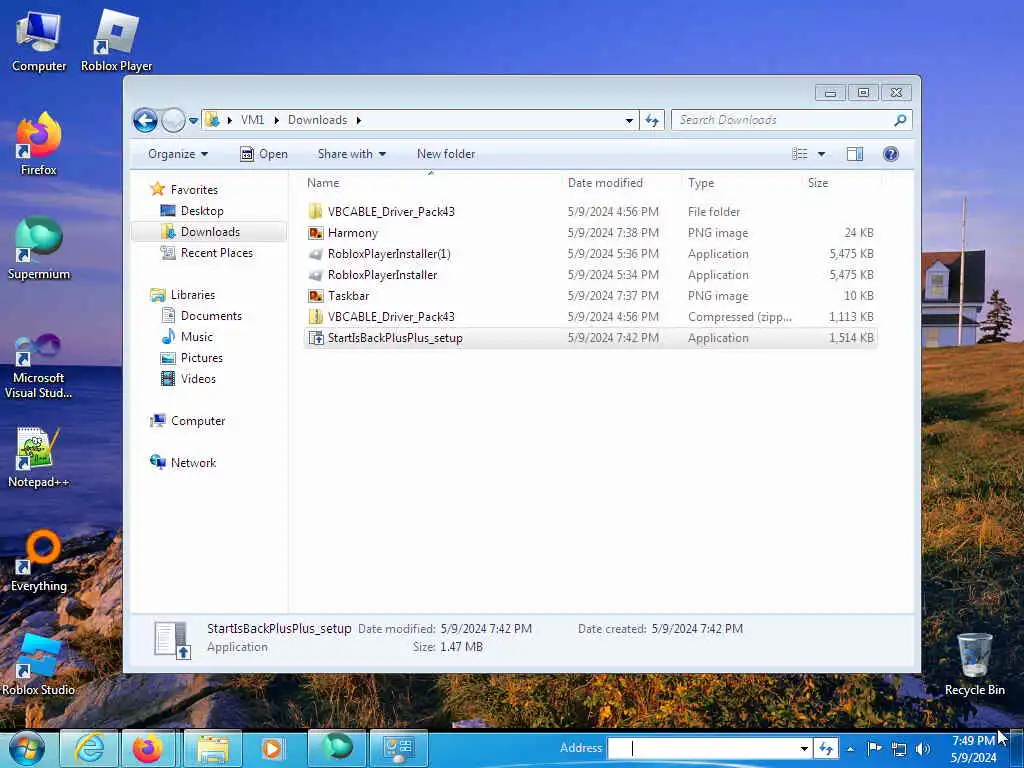Open the recent pages dropdown arrow
Viewport: 1024px width, 768px height.
(x=193, y=121)
